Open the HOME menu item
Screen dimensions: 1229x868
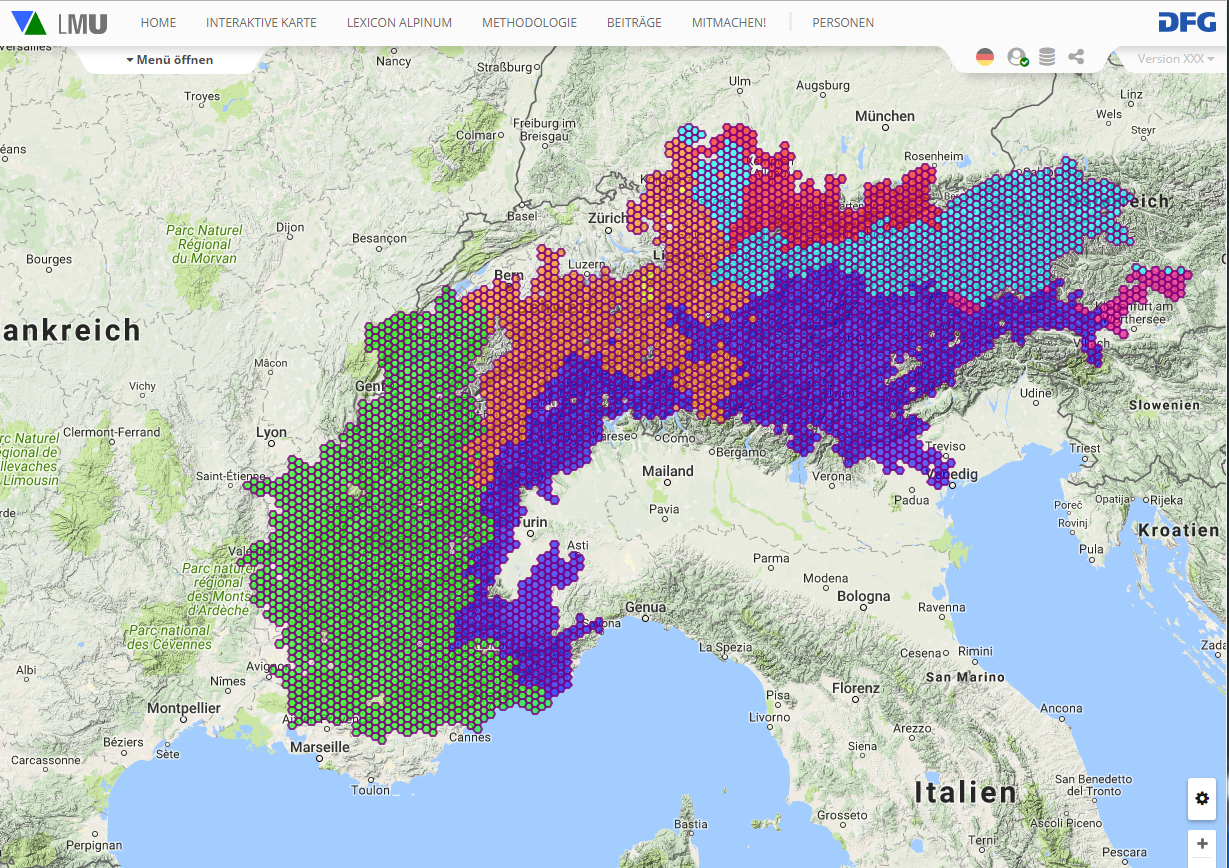pos(158,23)
